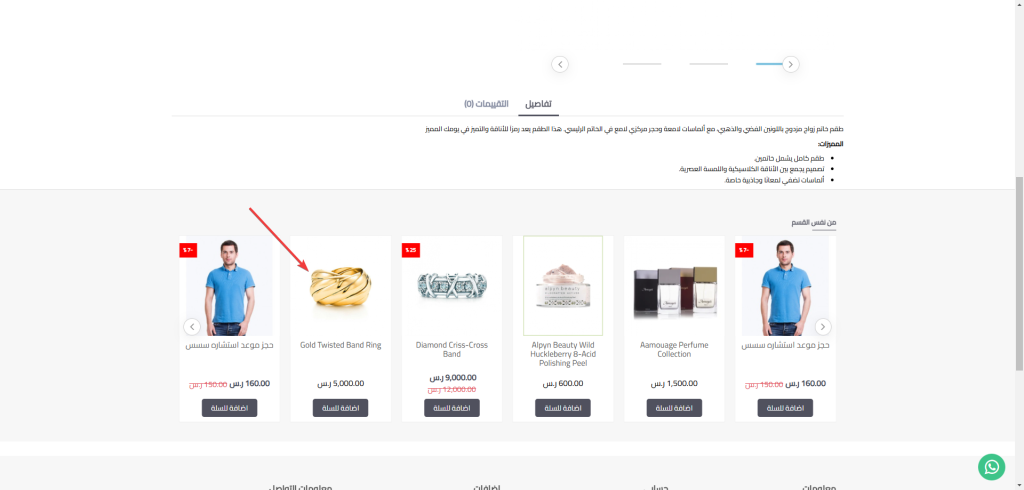Image resolution: width=1024 pixels, height=490 pixels.
Task: Open the Diamond Criss-Cross Band image
Action: (x=452, y=286)
